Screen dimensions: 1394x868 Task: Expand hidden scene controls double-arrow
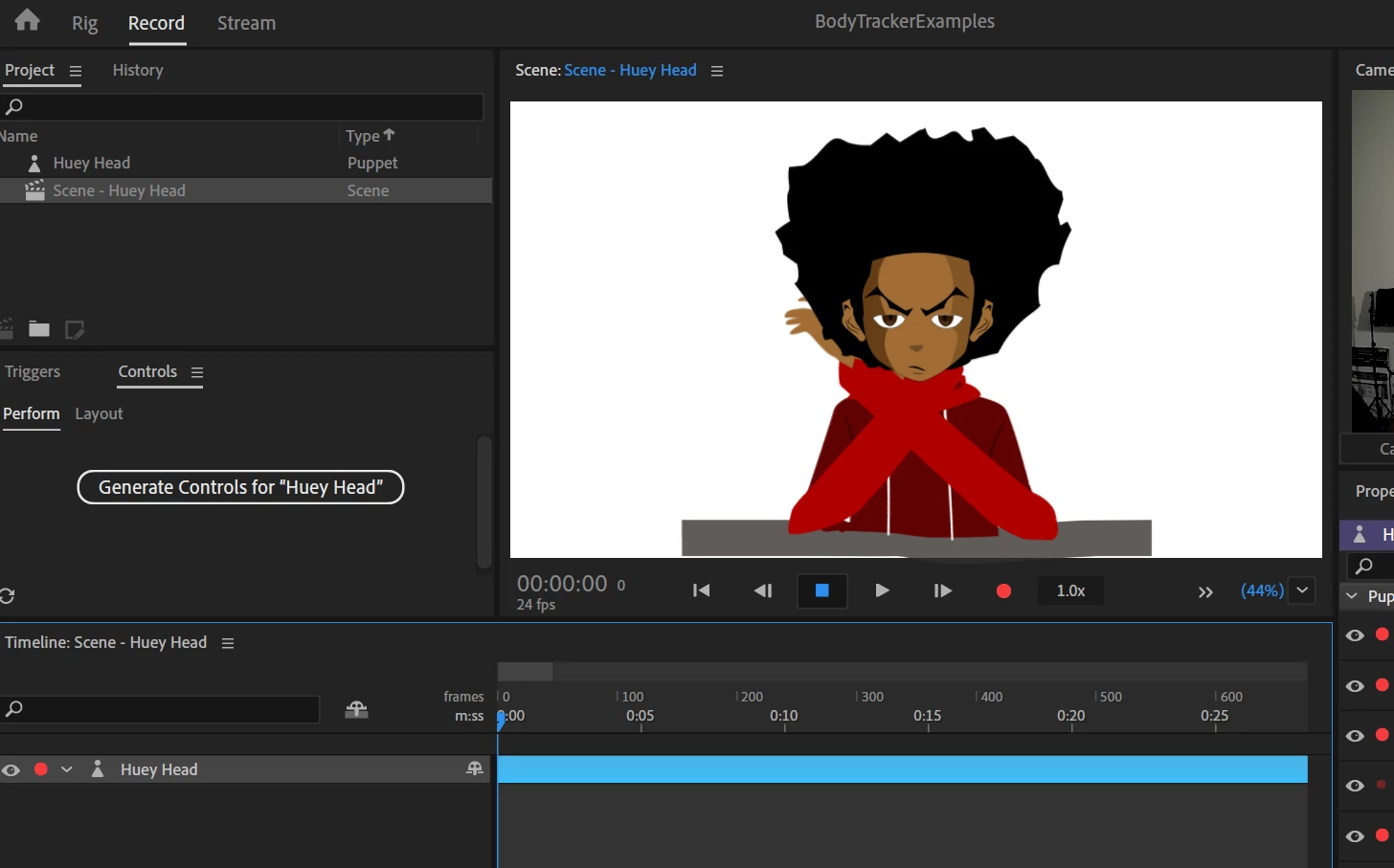[1205, 592]
